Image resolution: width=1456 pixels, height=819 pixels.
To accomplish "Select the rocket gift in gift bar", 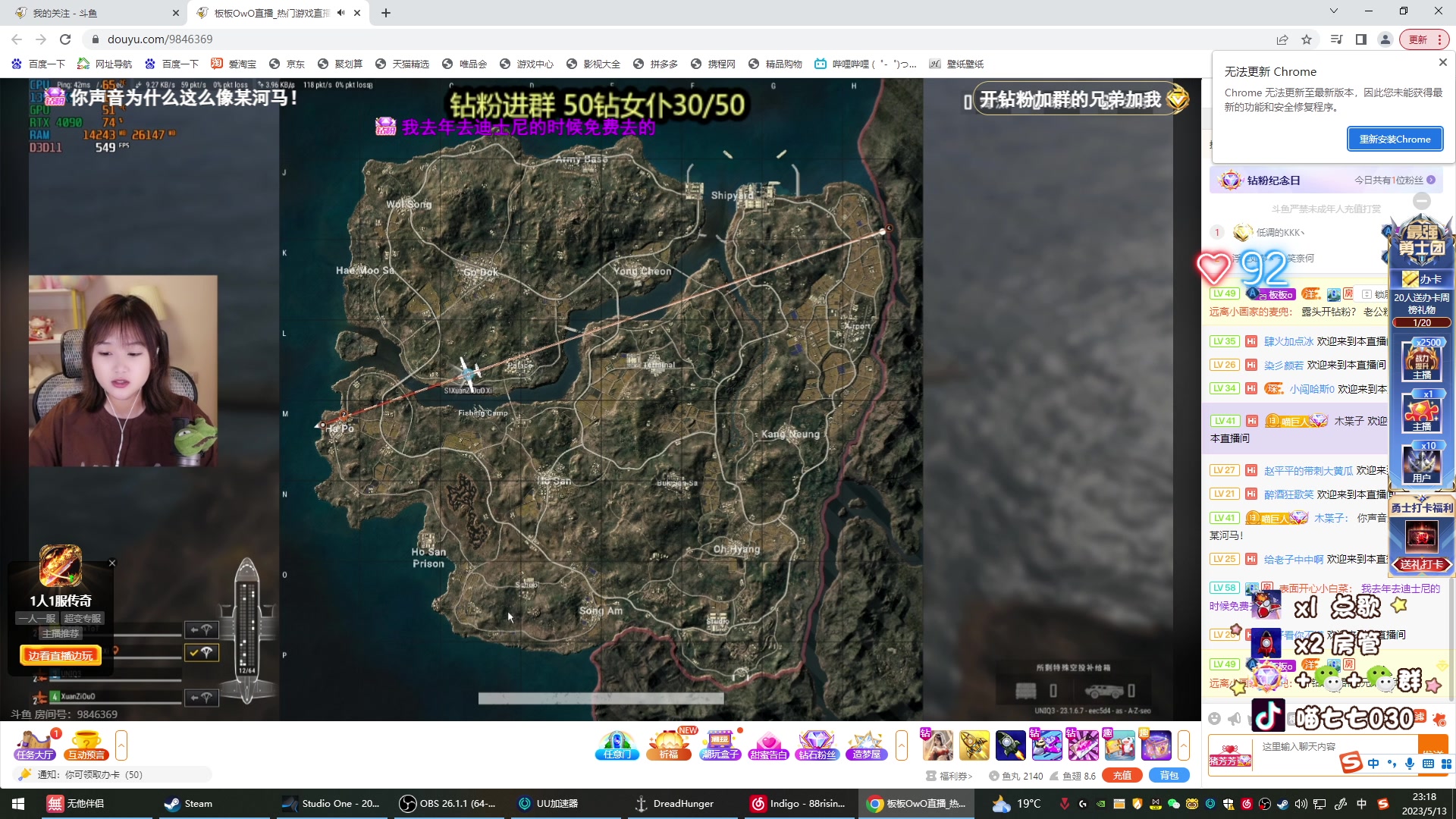I will pyautogui.click(x=1010, y=745).
